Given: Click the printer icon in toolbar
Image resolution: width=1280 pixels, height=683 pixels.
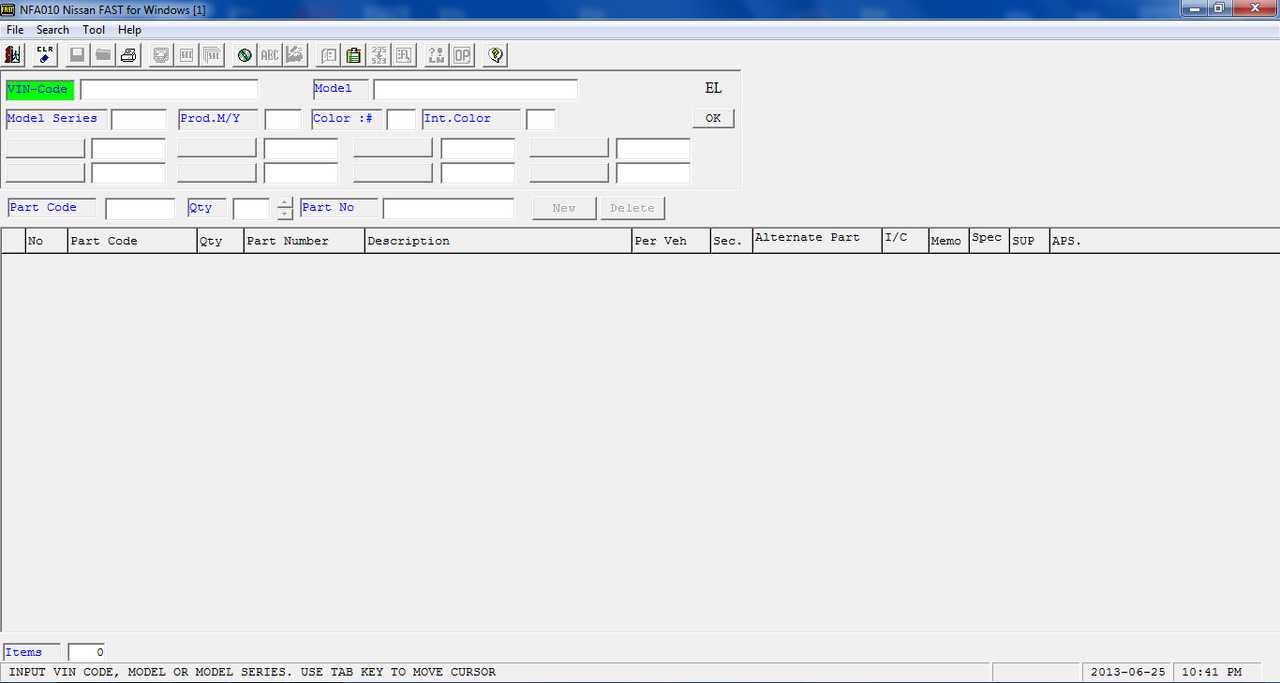Looking at the screenshot, I should [129, 55].
